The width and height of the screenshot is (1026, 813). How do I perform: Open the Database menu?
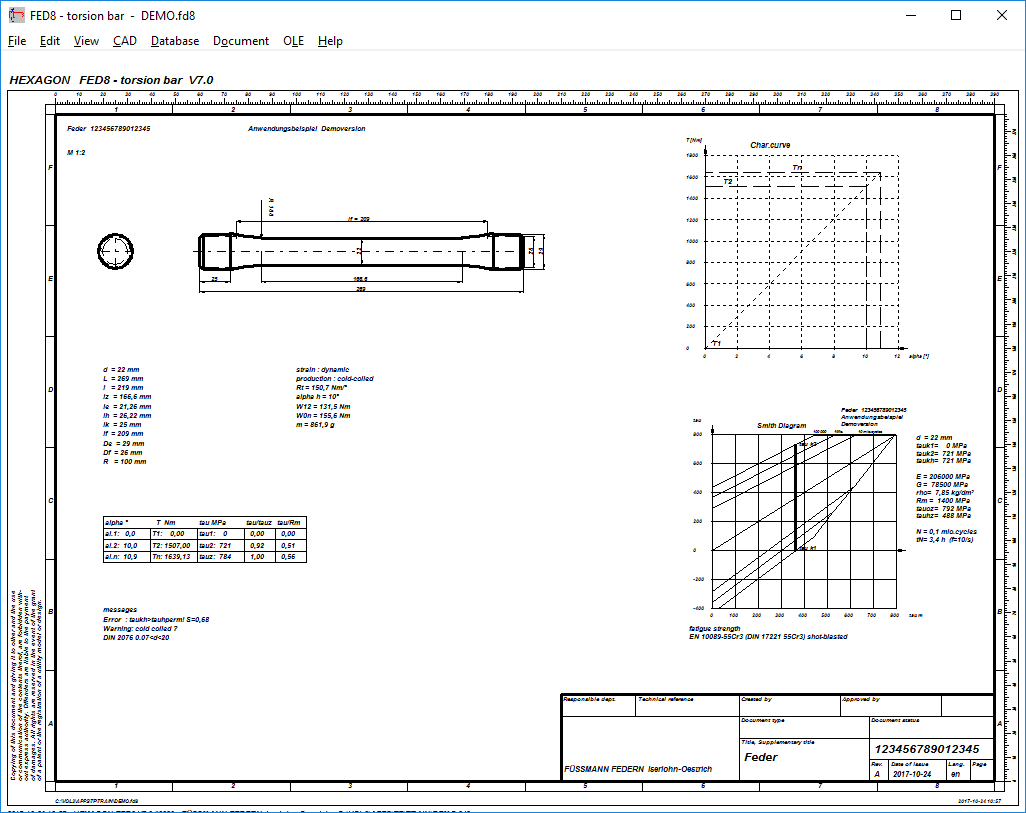tap(175, 41)
